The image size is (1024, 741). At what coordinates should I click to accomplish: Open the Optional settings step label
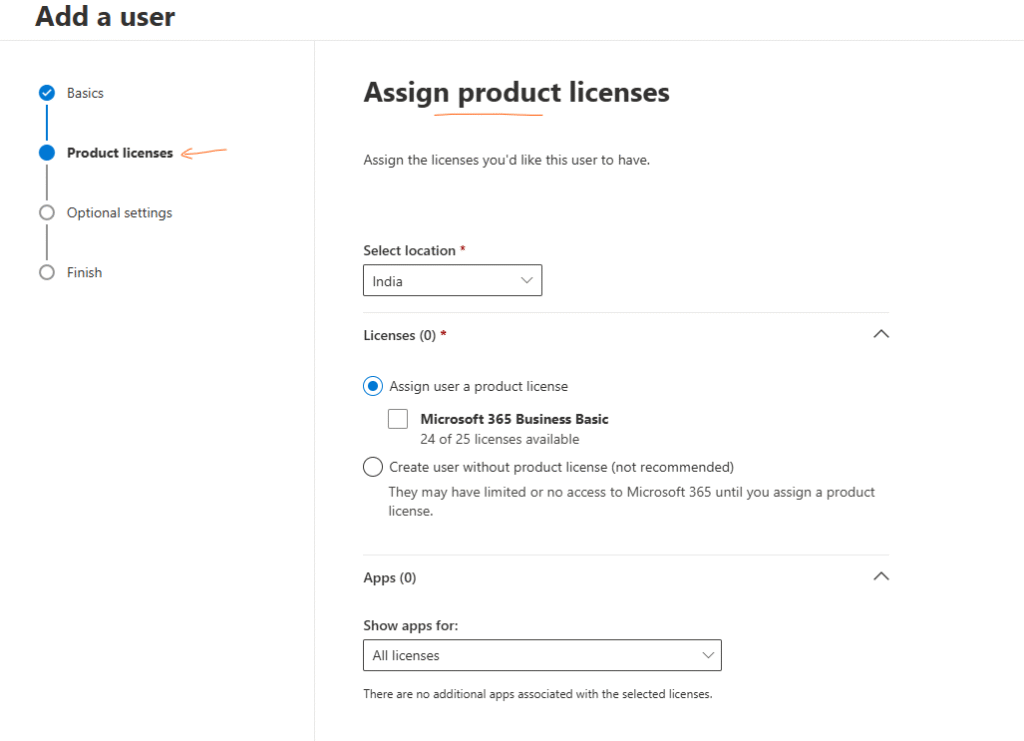(x=119, y=213)
